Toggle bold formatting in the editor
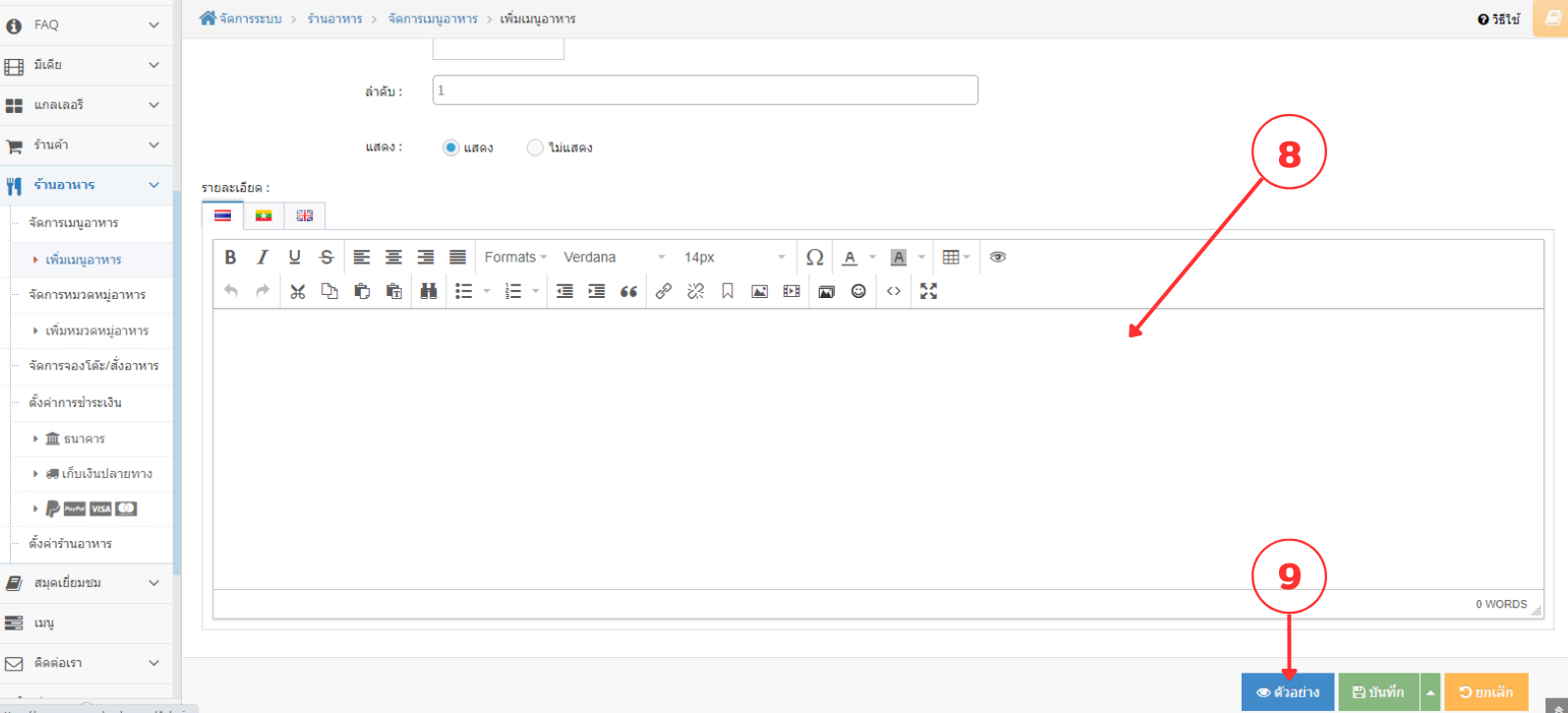Viewport: 1568px width, 713px height. tap(230, 257)
